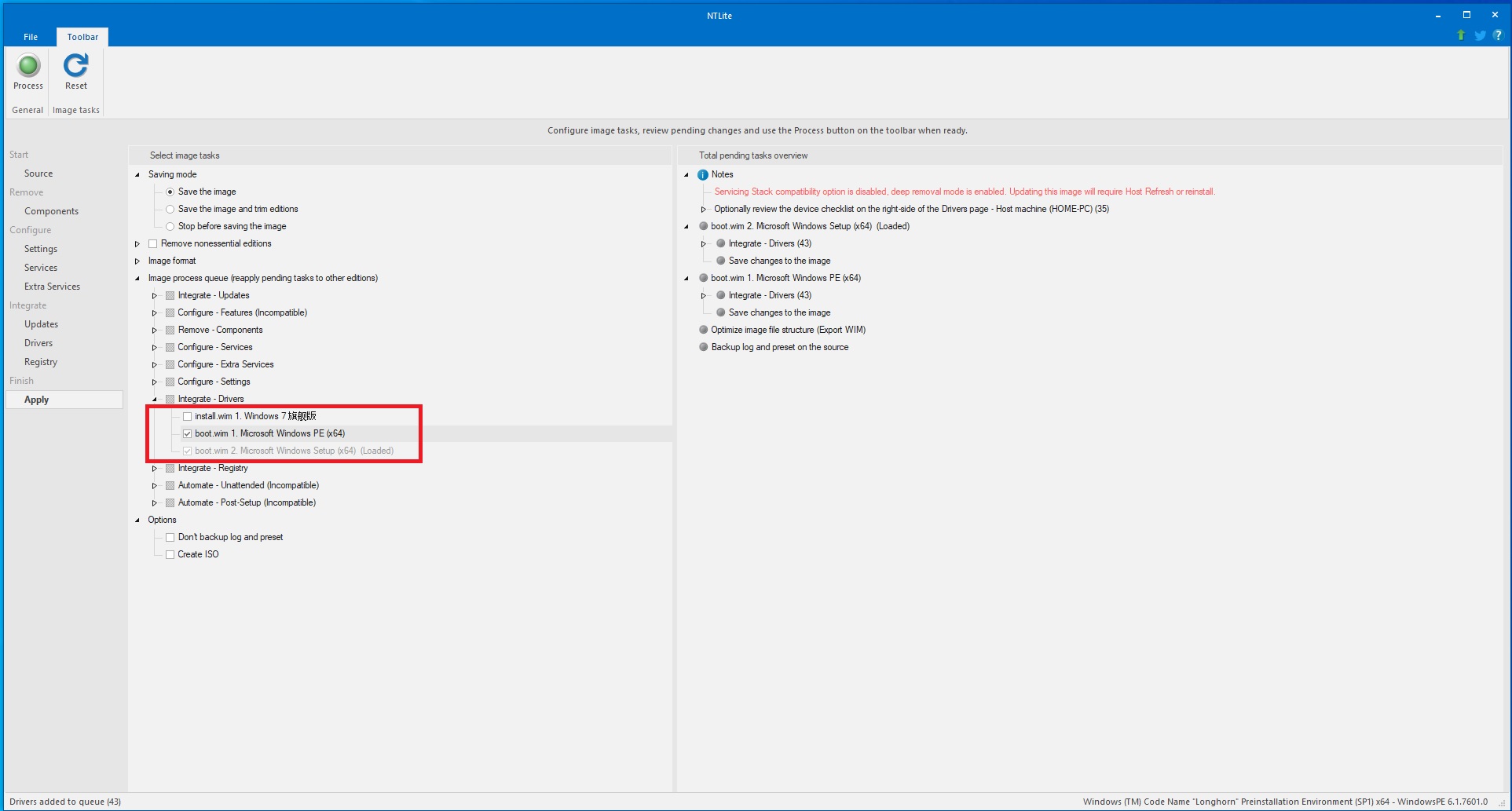Screen dimensions: 1512x811
Task: Select Configure - Extra Services queue row
Action: pyautogui.click(x=225, y=364)
